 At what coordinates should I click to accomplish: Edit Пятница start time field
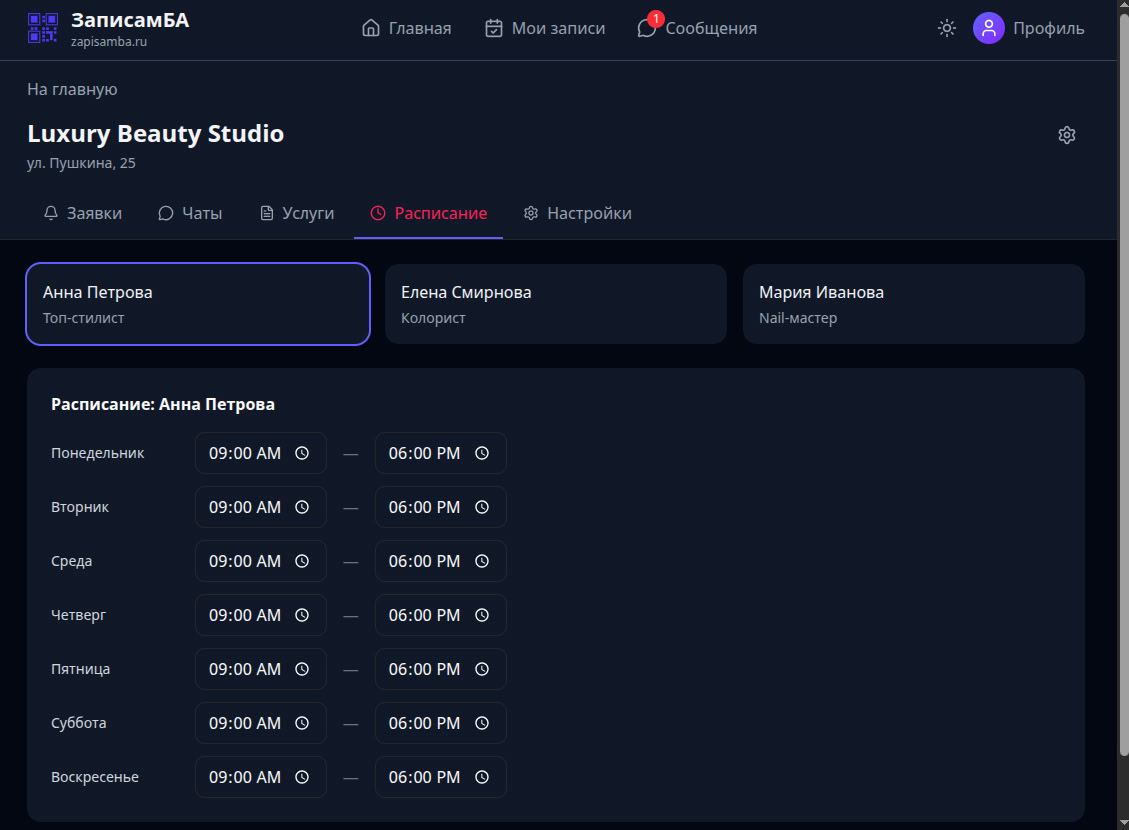pyautogui.click(x=261, y=669)
